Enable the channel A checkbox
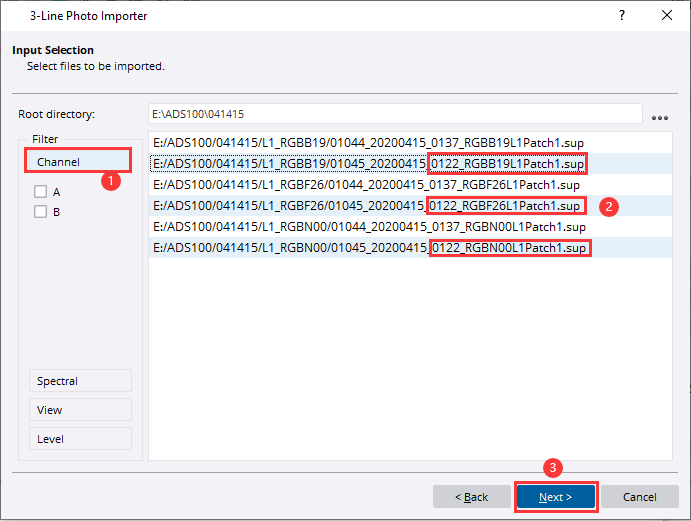This screenshot has width=691, height=521. (x=41, y=192)
